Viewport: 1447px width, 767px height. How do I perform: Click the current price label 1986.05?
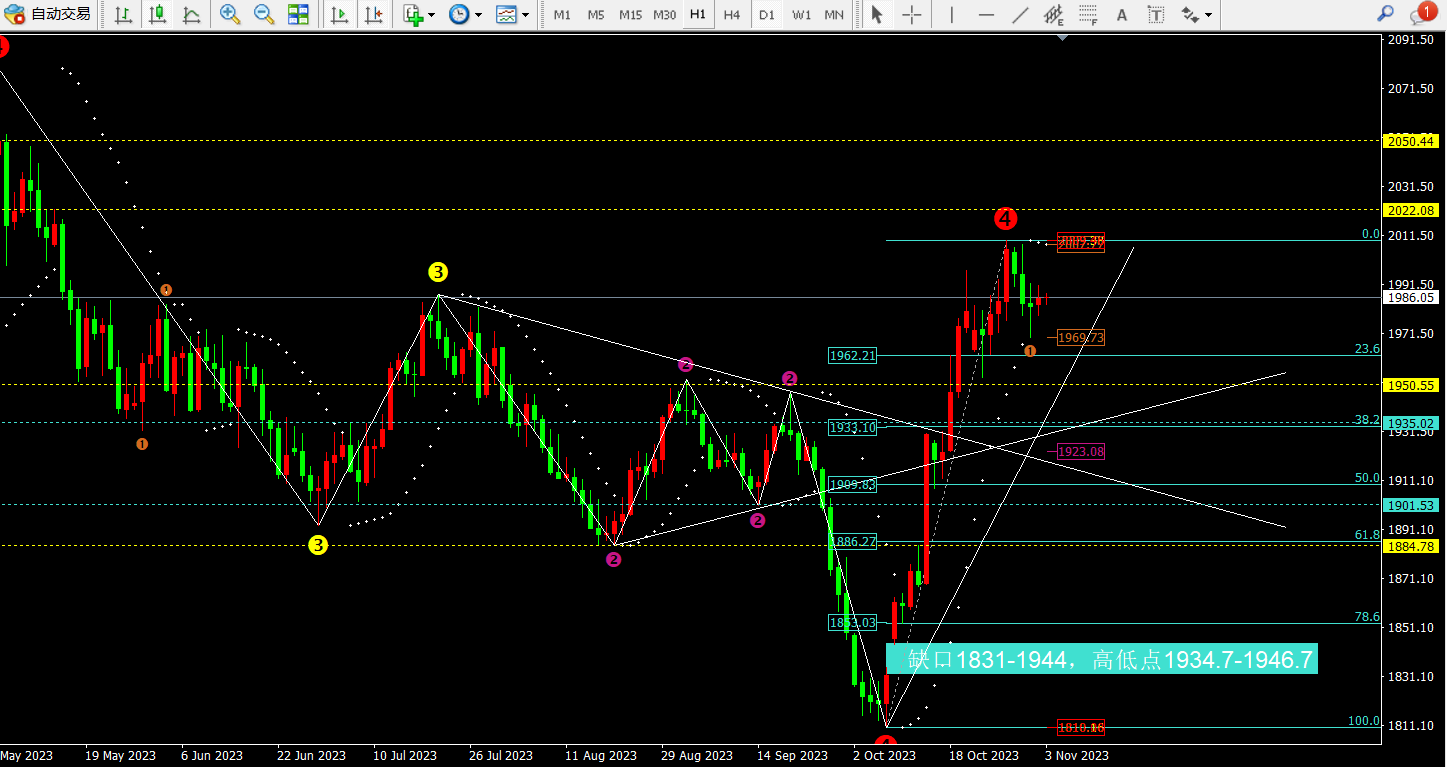(x=1411, y=297)
